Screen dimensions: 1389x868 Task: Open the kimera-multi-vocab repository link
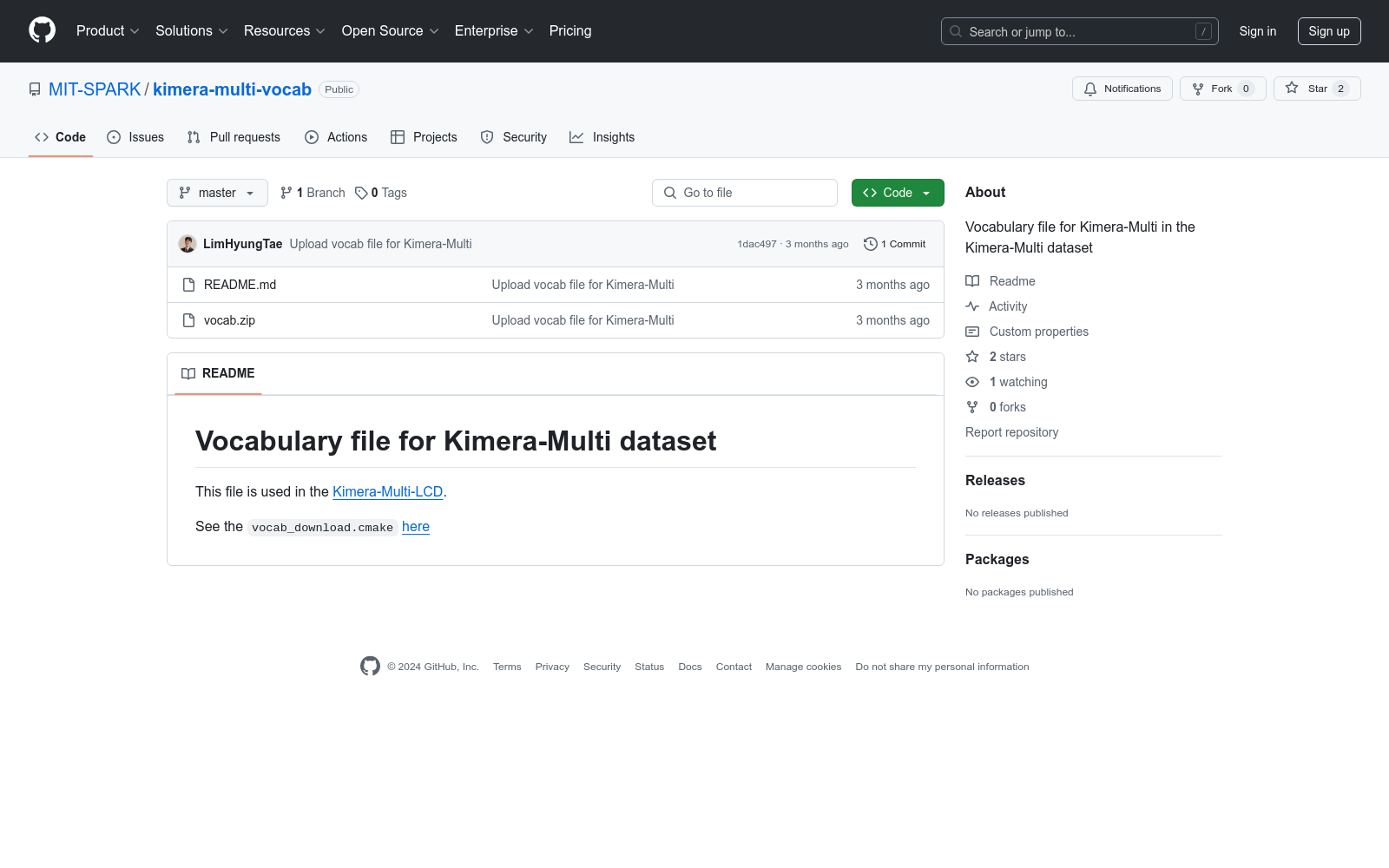pyautogui.click(x=232, y=89)
